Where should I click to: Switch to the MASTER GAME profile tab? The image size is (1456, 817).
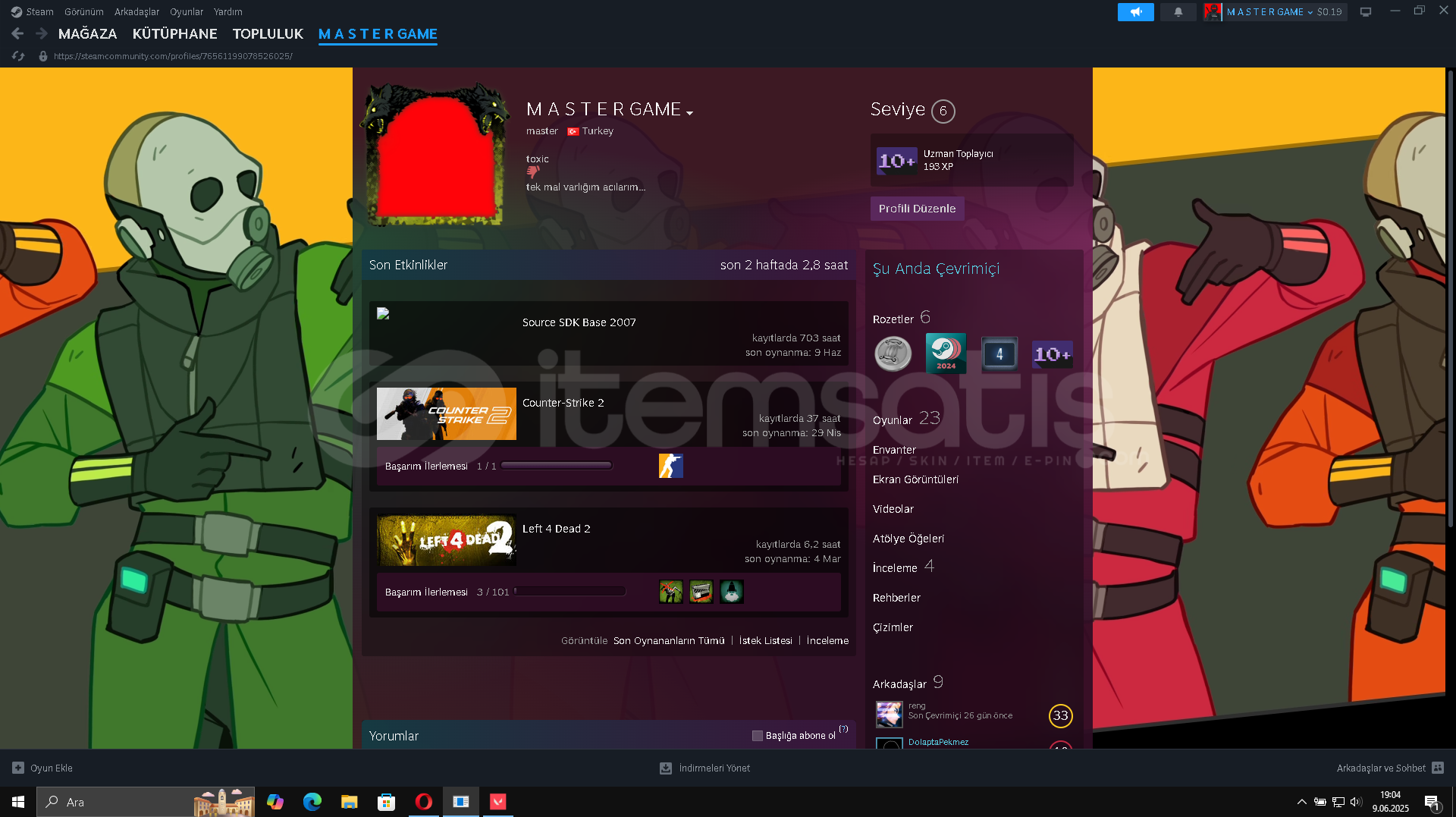point(378,34)
